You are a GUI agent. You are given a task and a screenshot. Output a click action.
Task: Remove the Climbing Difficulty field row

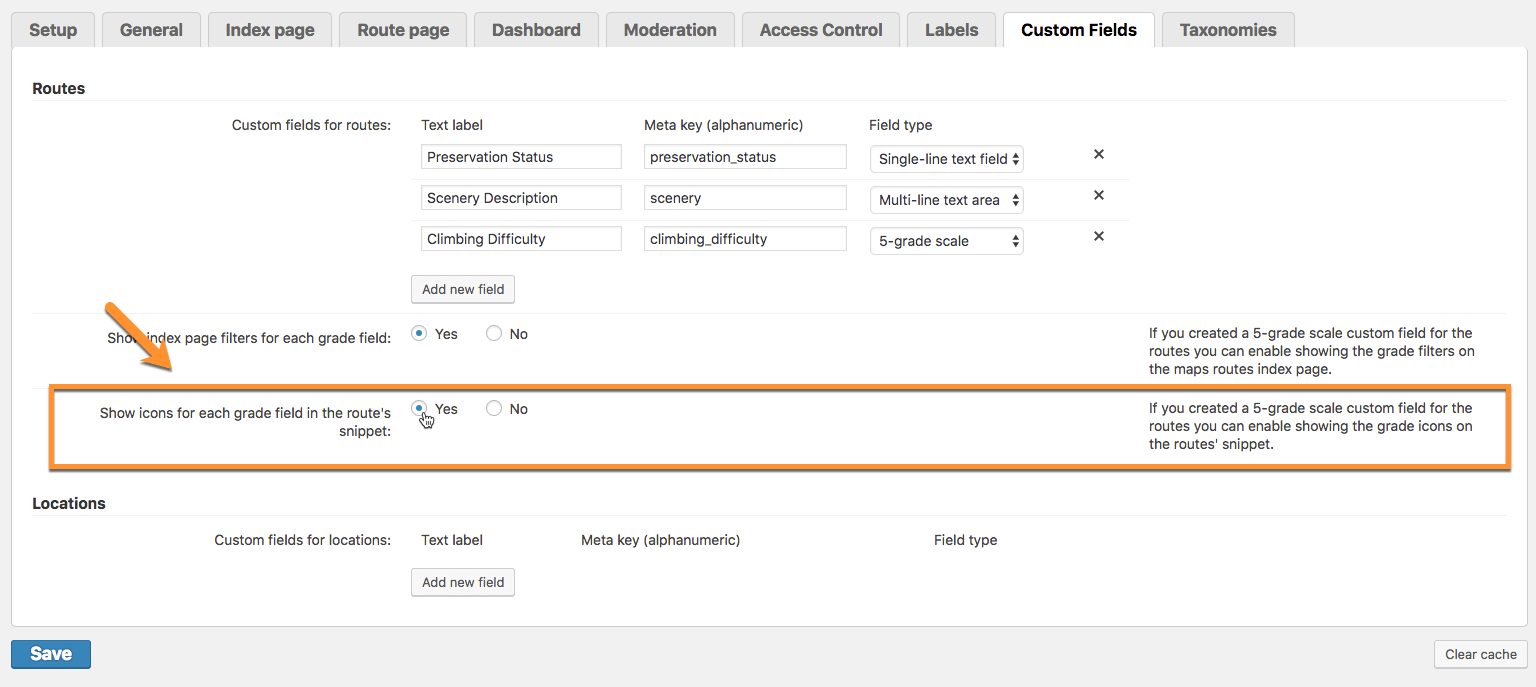1098,237
